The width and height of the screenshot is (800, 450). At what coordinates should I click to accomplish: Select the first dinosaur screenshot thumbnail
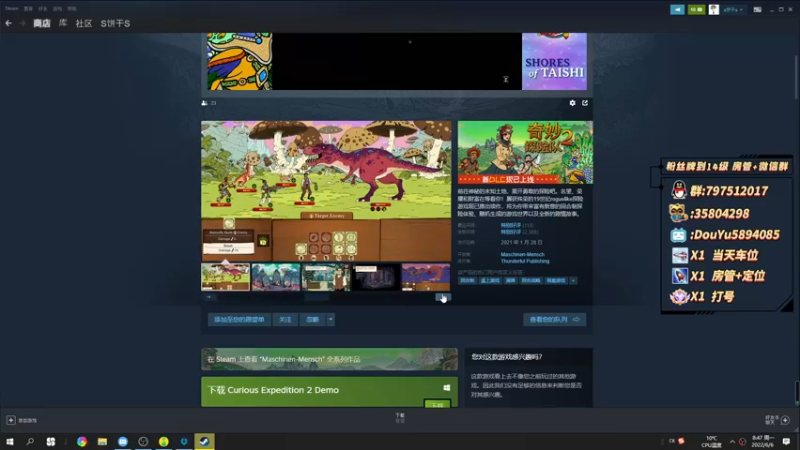click(226, 277)
